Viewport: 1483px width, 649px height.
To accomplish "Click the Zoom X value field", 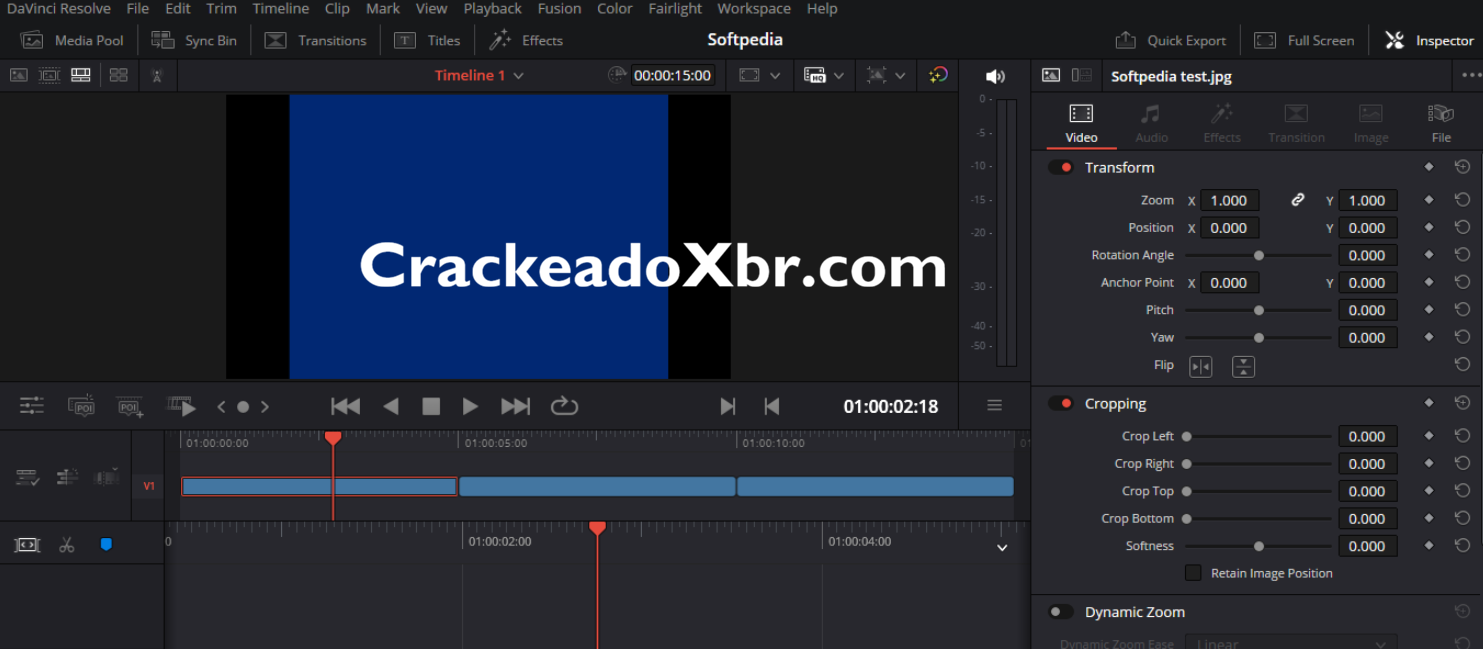I will click(1229, 200).
